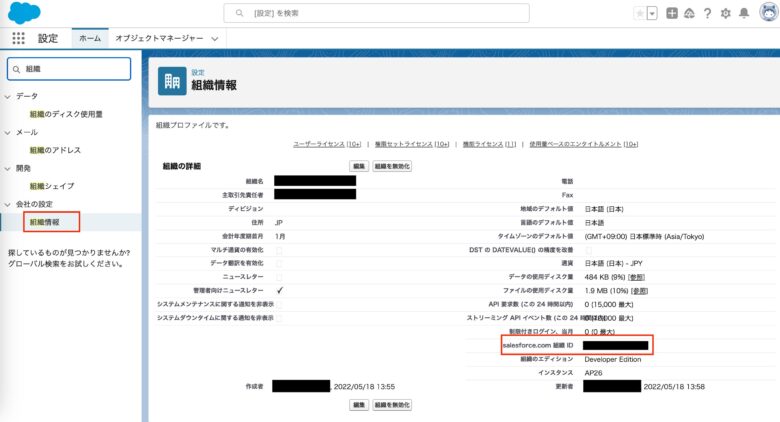Toggle the マルチ通貨の有効化 checkbox
The height and width of the screenshot is (422, 780).
[279, 250]
